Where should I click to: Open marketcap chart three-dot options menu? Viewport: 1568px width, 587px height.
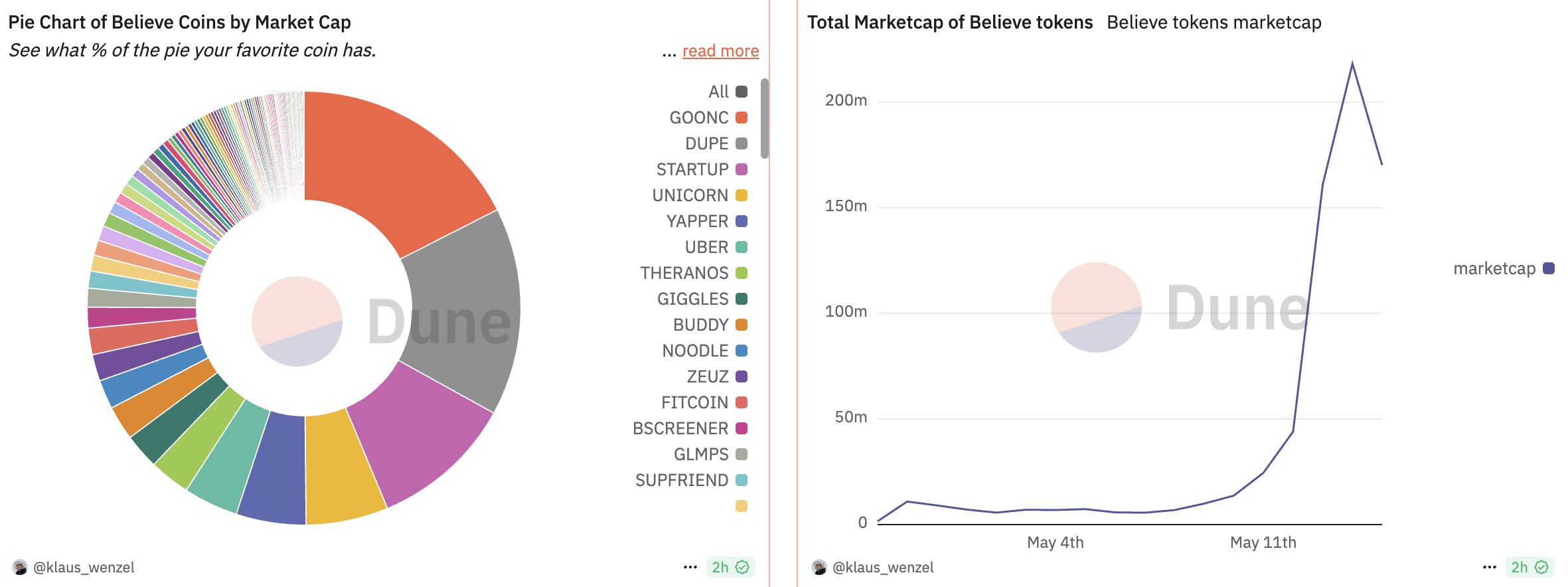[1490, 567]
